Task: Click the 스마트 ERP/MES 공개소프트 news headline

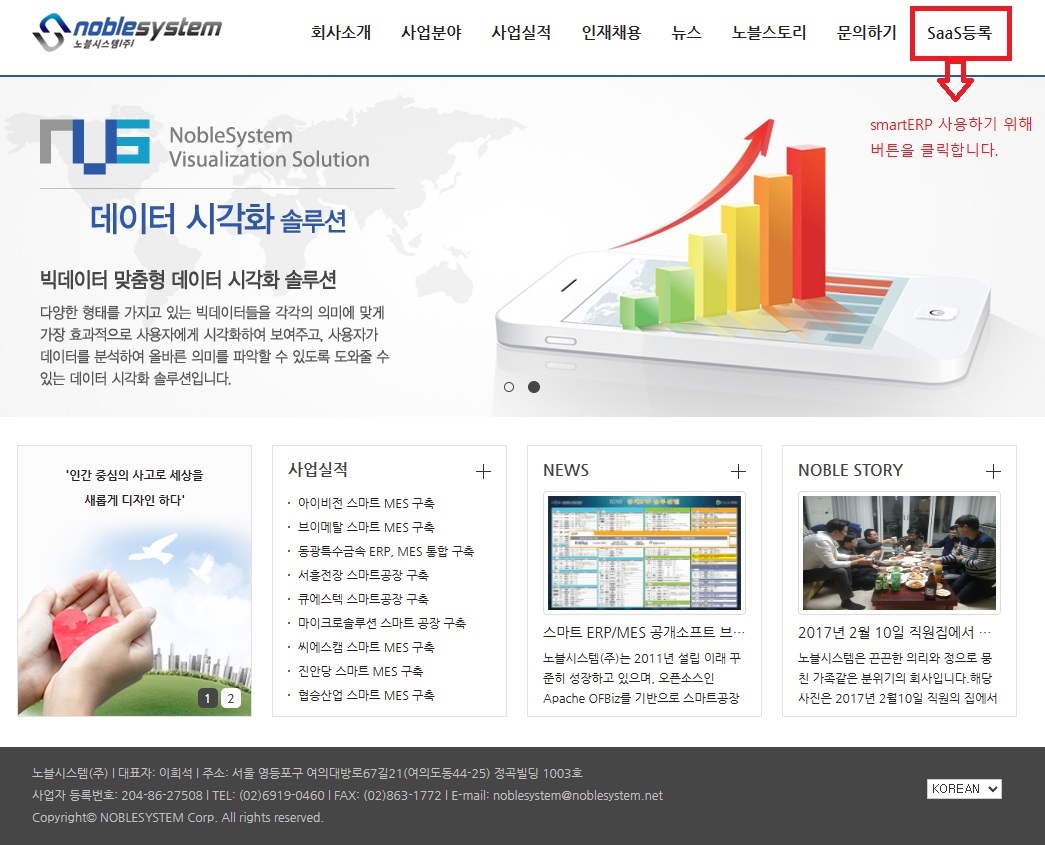Action: tap(644, 633)
